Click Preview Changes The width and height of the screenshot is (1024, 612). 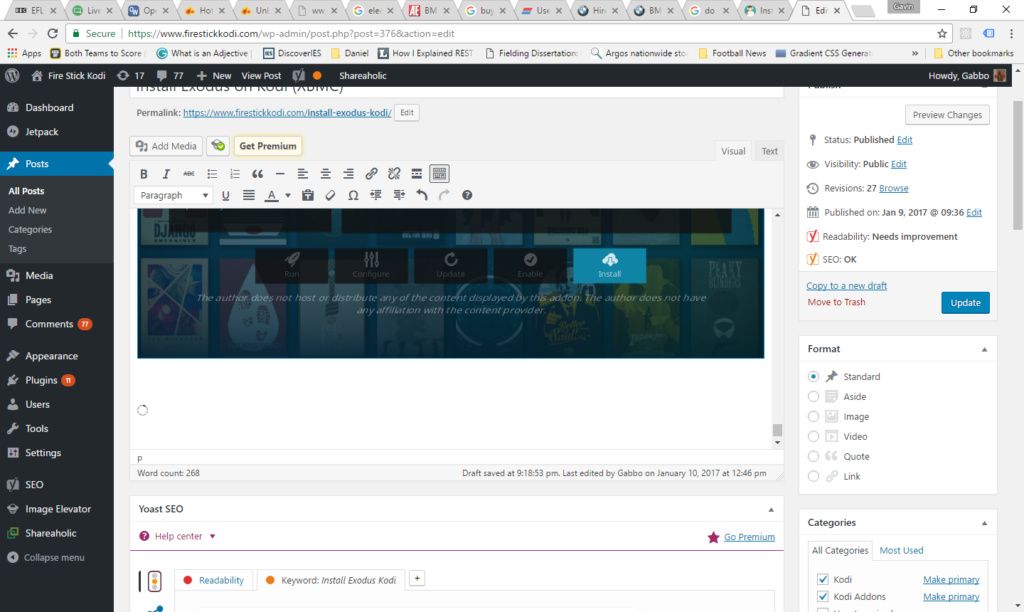click(x=947, y=115)
